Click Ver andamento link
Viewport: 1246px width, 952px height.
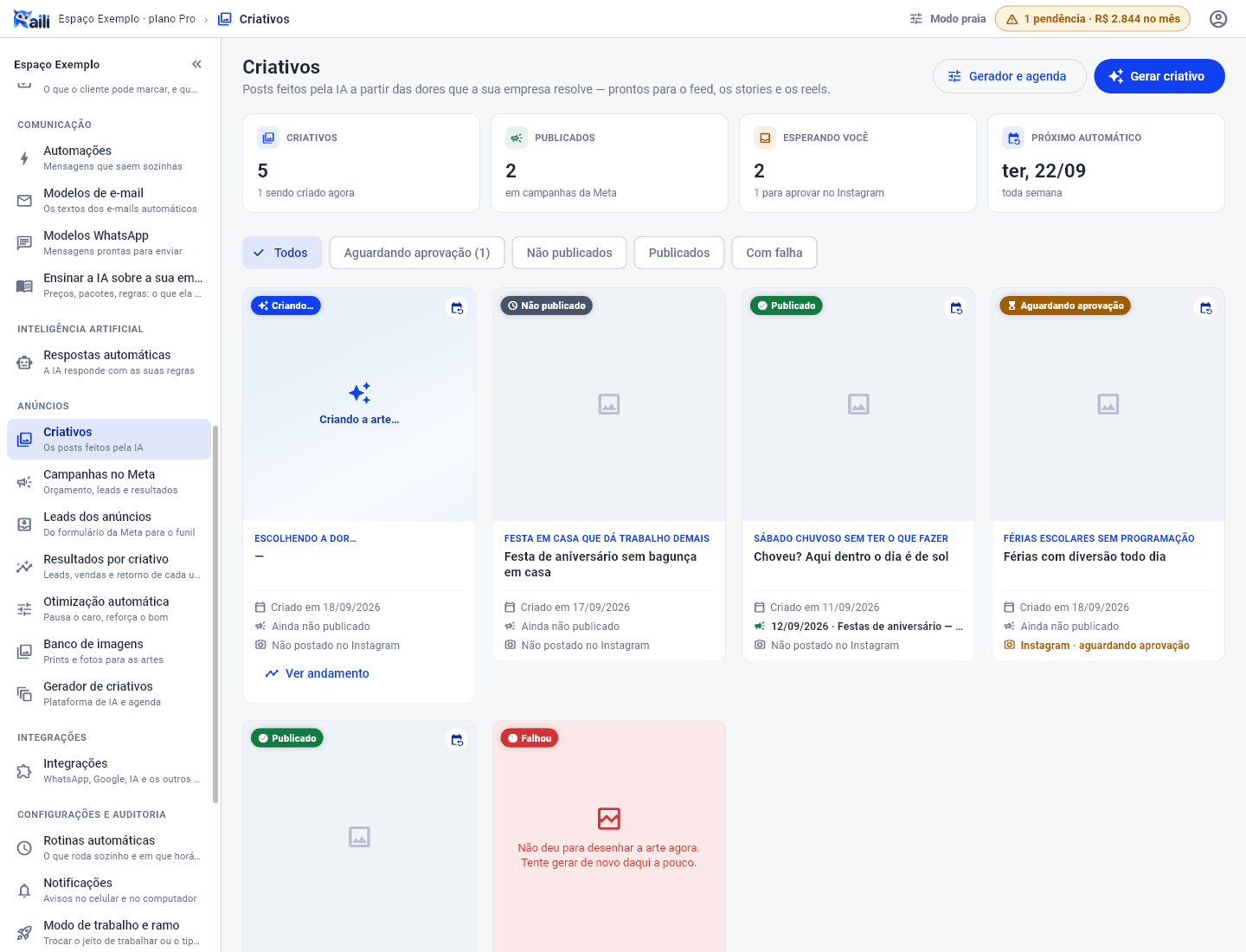pos(318,673)
